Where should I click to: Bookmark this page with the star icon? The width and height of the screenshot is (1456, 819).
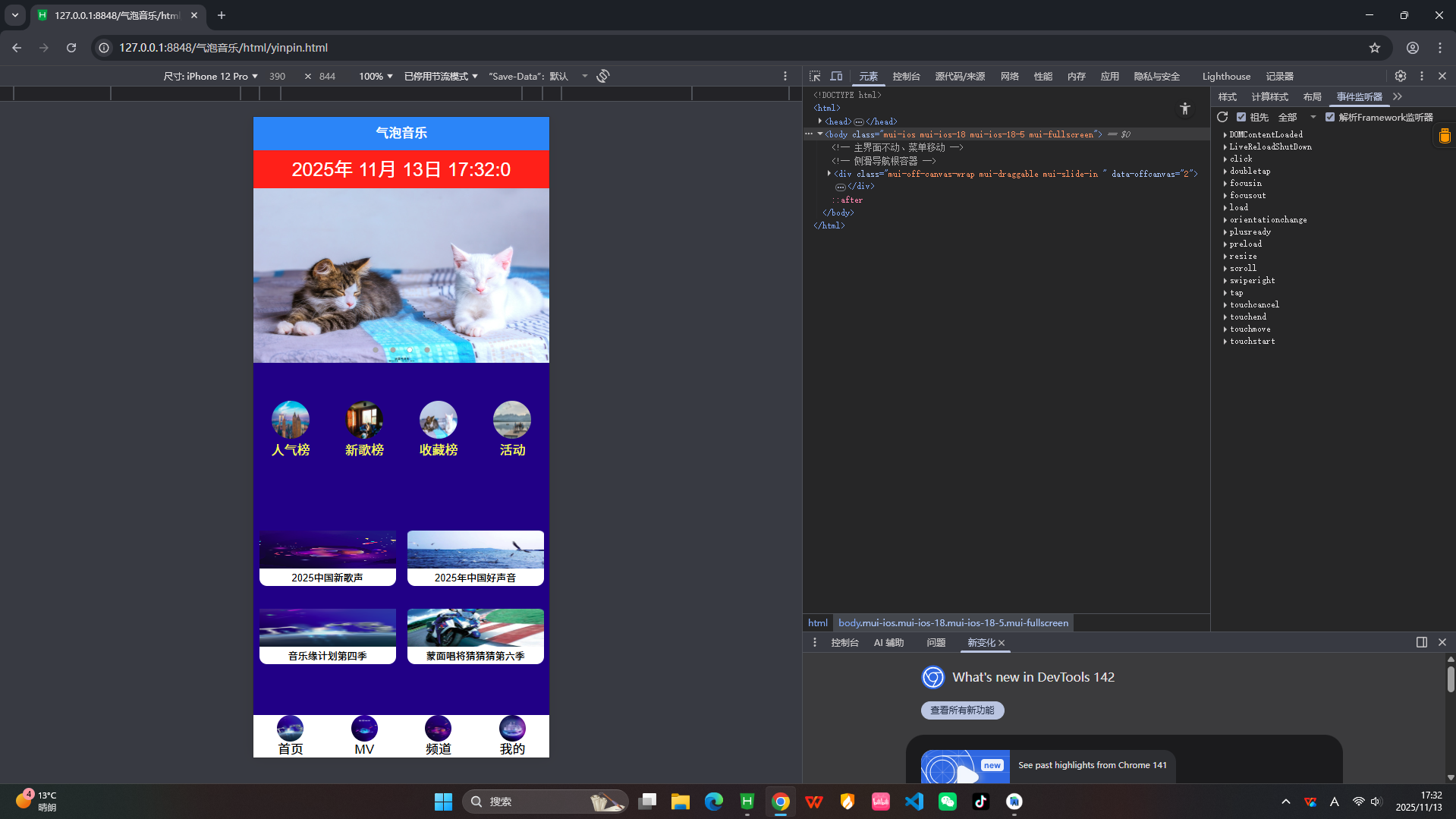[x=1375, y=48]
